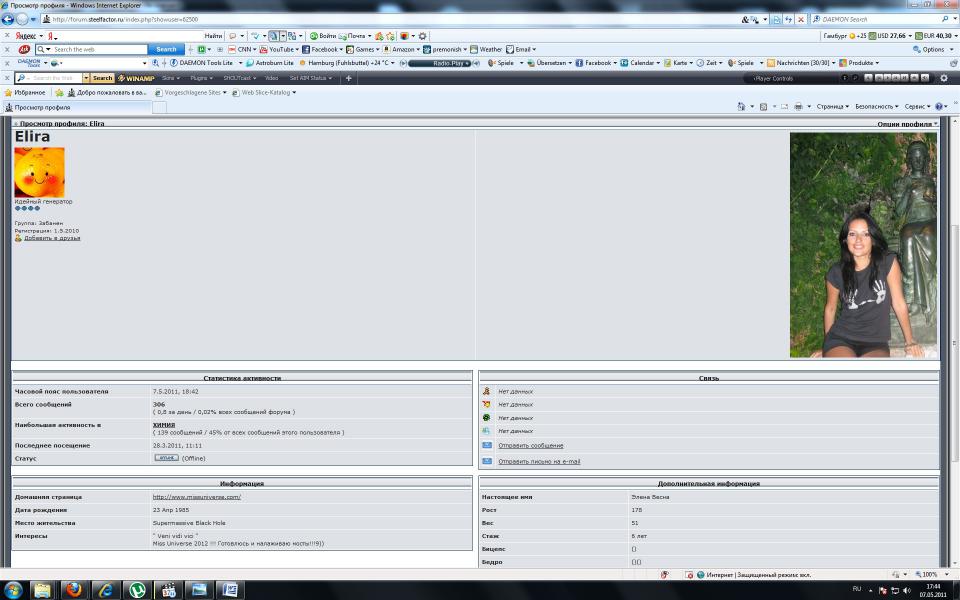Click the Отправить сообщение link

pos(530,446)
